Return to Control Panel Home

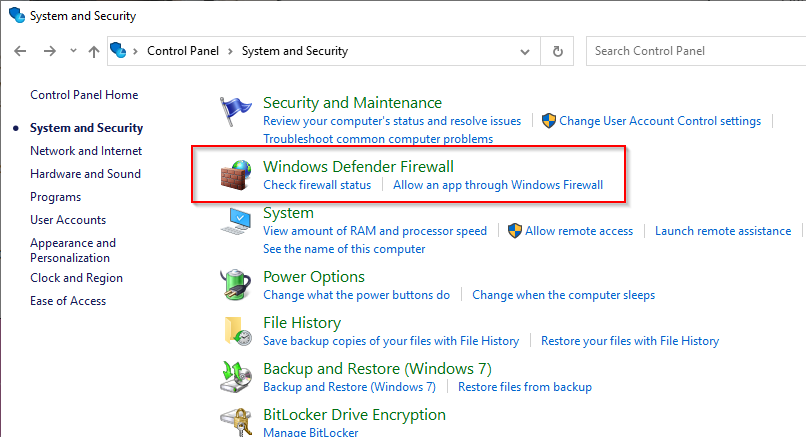point(84,95)
